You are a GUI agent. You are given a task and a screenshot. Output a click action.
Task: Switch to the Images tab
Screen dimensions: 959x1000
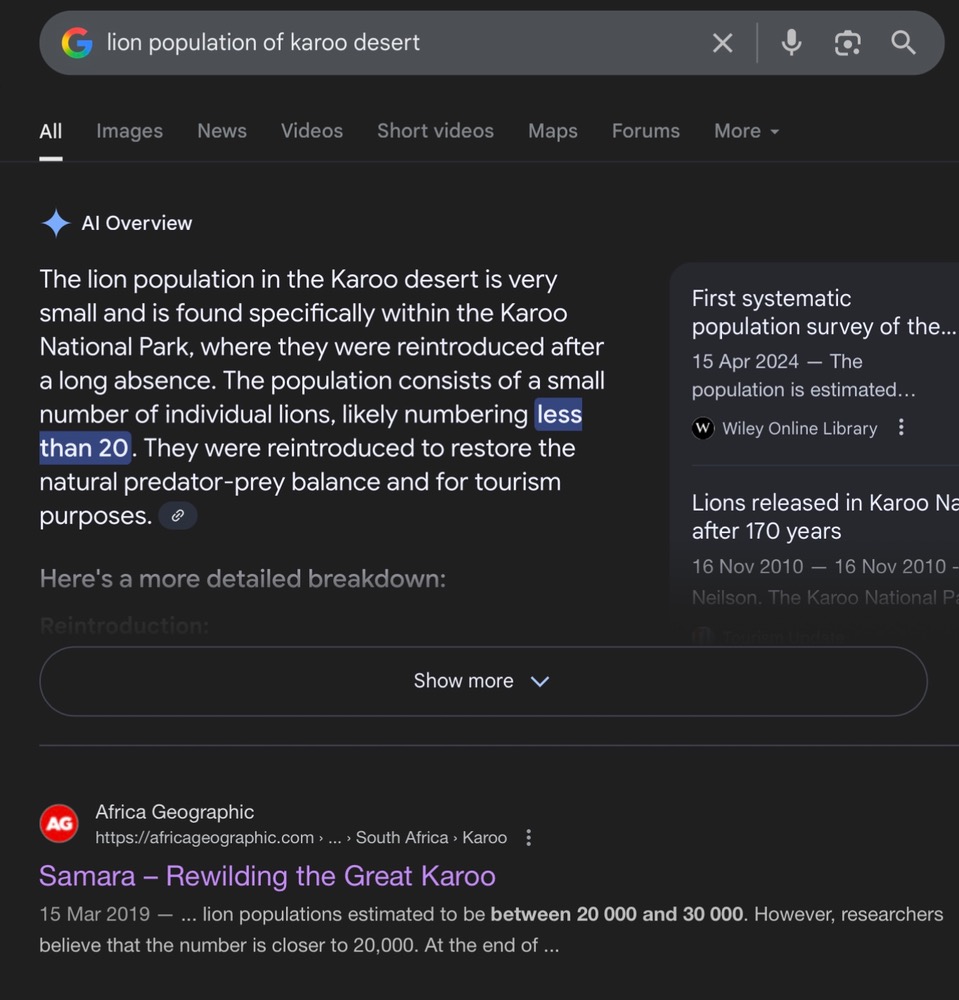(x=129, y=131)
